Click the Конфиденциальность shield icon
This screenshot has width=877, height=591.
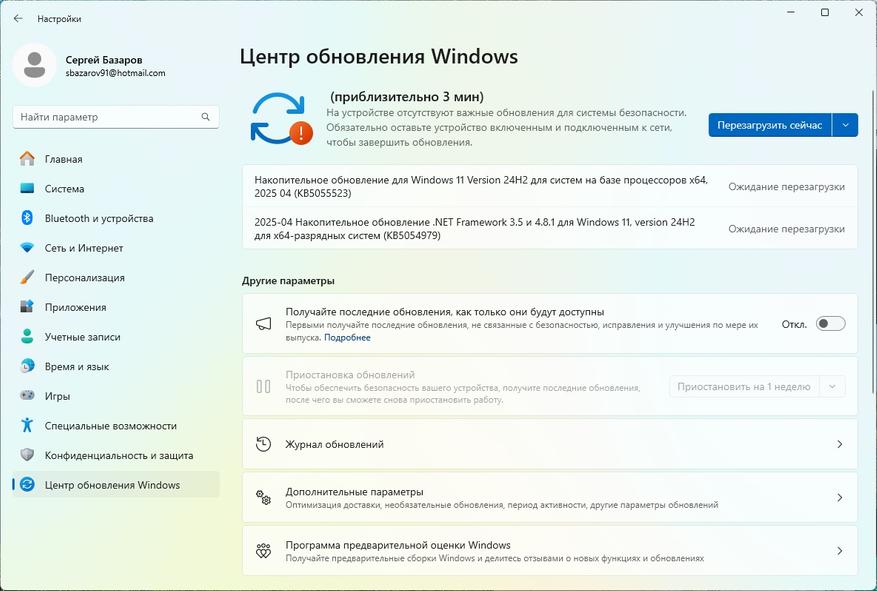27,455
